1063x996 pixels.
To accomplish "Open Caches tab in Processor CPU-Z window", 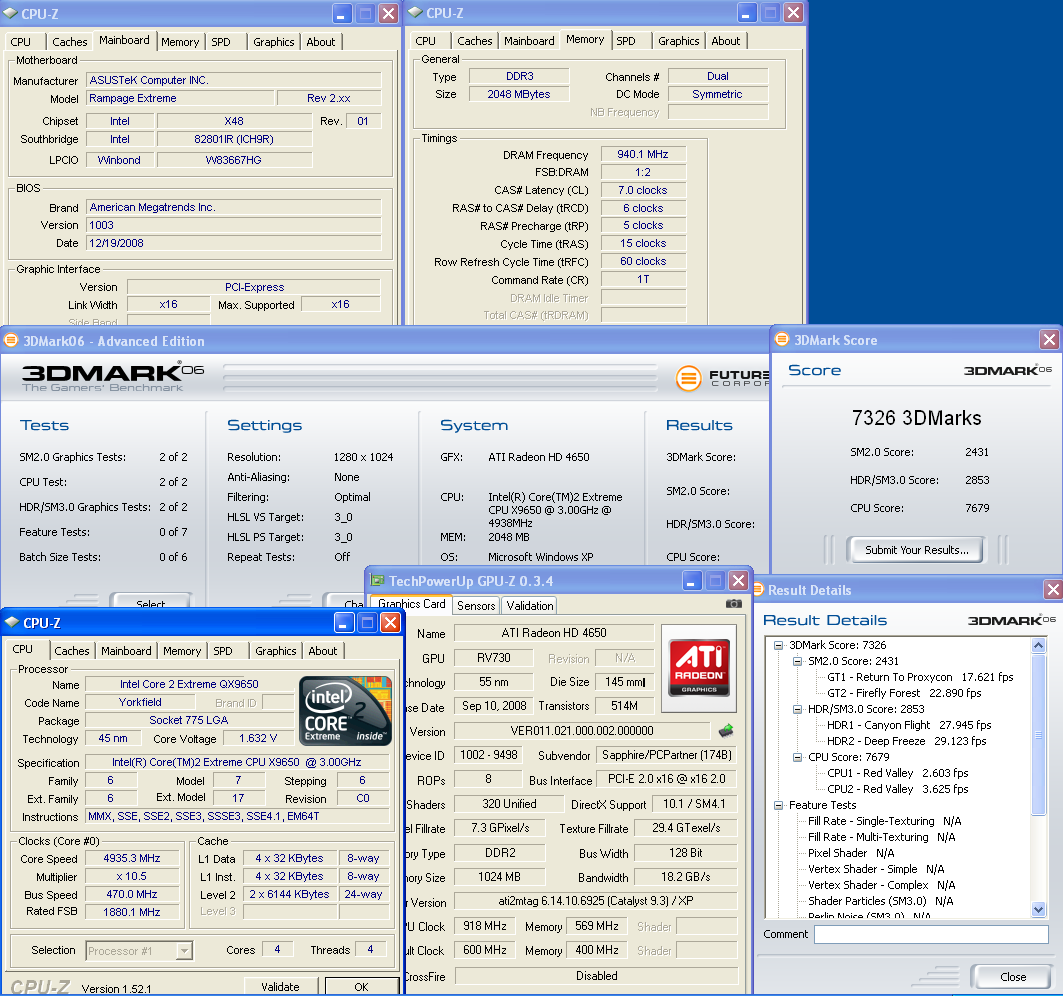I will point(72,651).
